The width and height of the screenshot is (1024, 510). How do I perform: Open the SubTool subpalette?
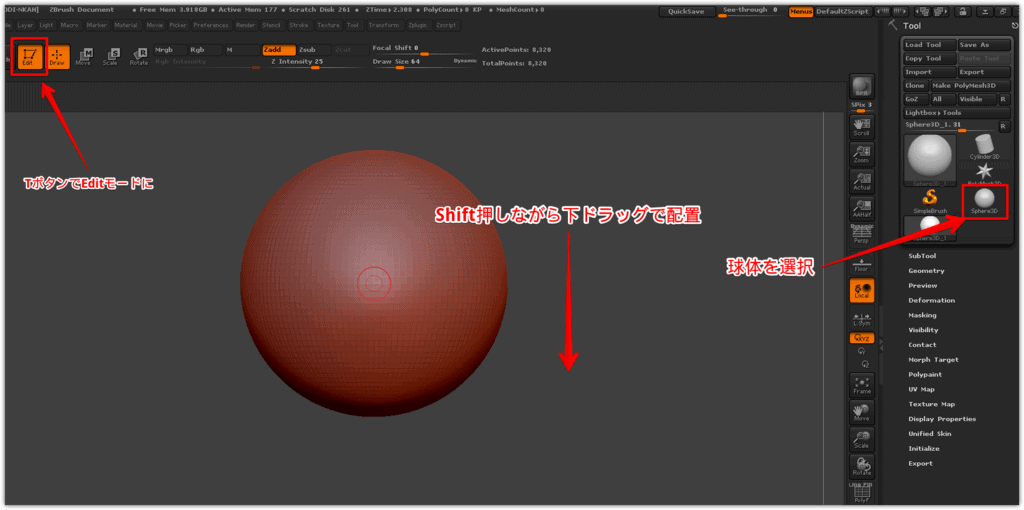click(x=923, y=256)
